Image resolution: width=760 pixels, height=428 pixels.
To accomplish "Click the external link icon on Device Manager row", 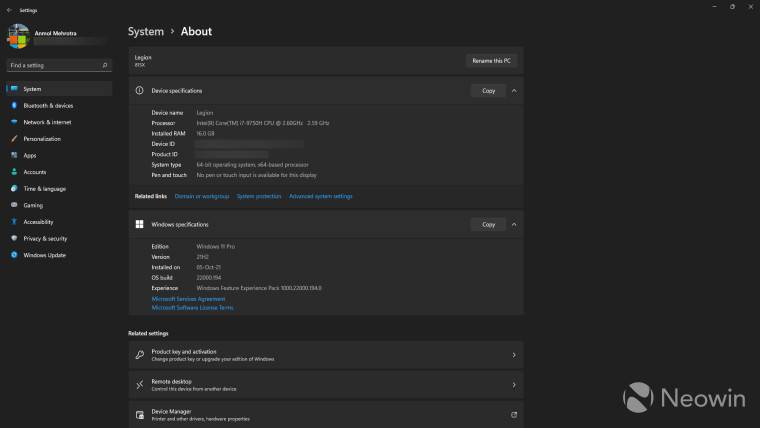I will (x=514, y=415).
